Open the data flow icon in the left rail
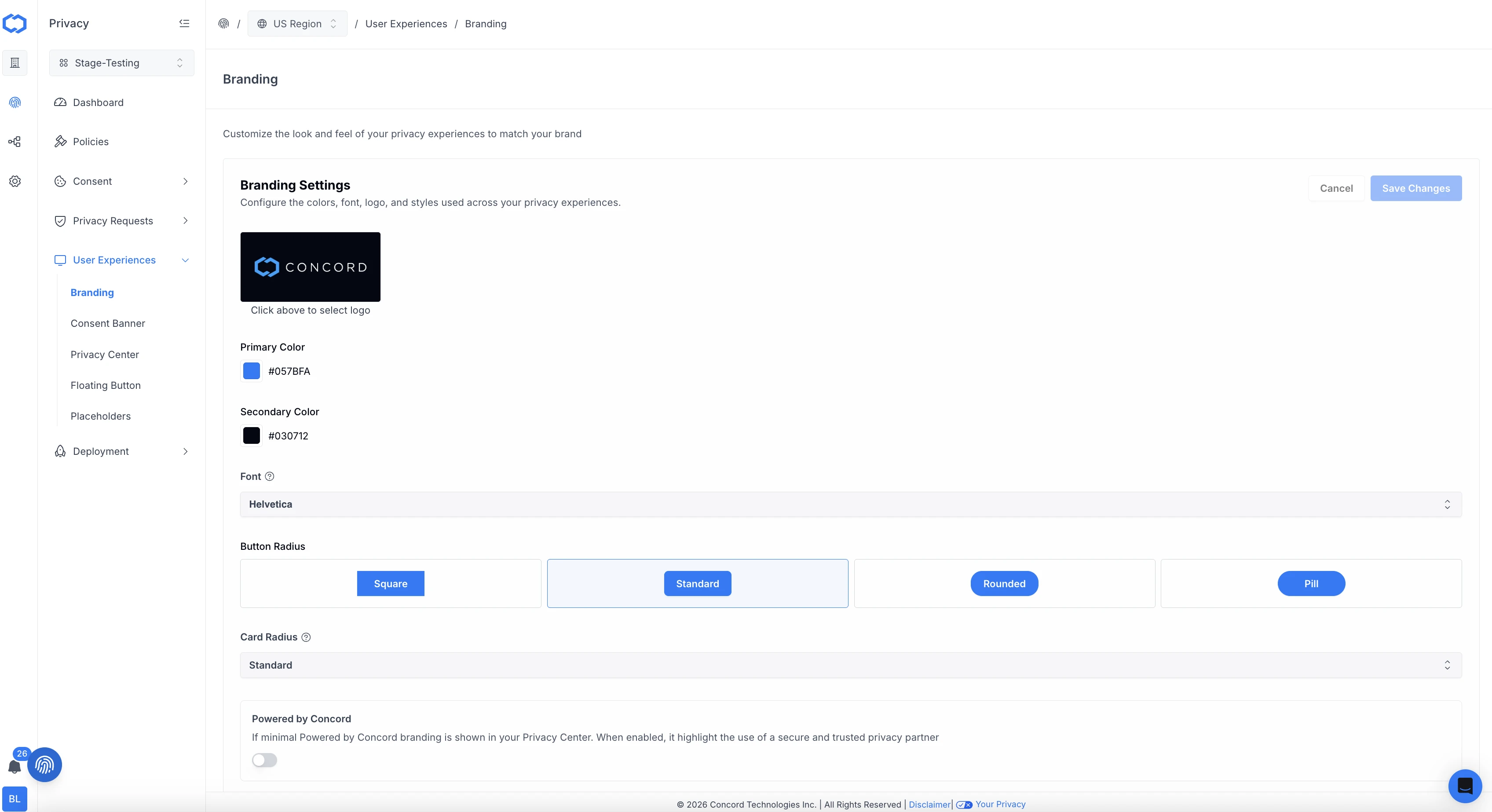The height and width of the screenshot is (812, 1492). coord(15,142)
